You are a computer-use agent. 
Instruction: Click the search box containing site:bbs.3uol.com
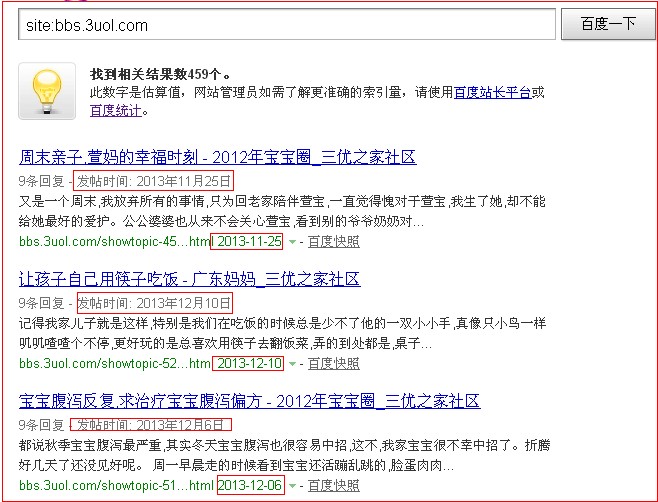(x=287, y=25)
